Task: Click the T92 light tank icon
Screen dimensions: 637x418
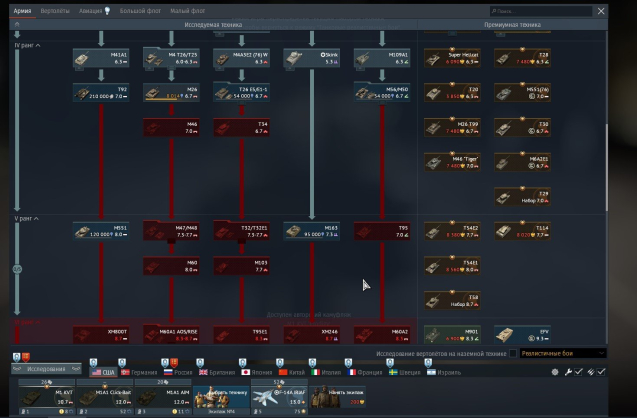Action: click(98, 93)
